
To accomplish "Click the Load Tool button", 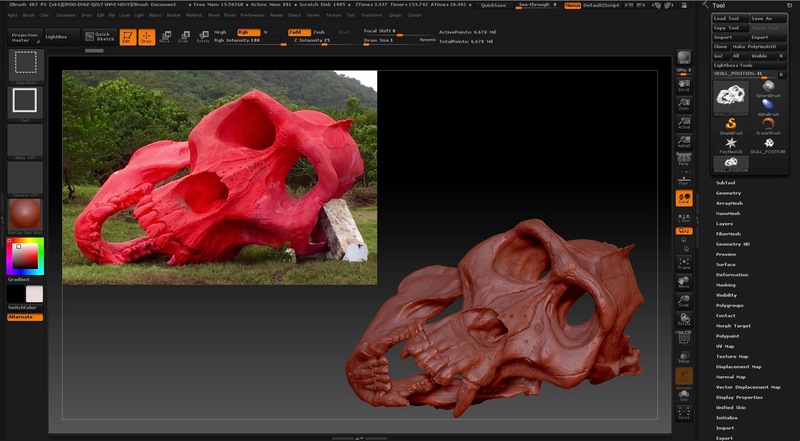I will pyautogui.click(x=728, y=18).
